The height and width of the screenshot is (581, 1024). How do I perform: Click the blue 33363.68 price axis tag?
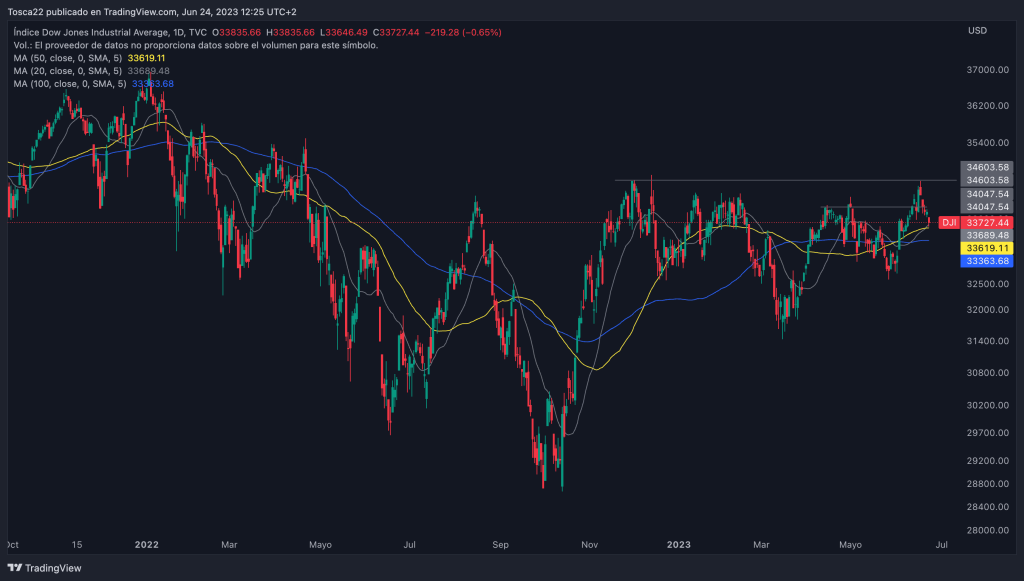[x=986, y=261]
